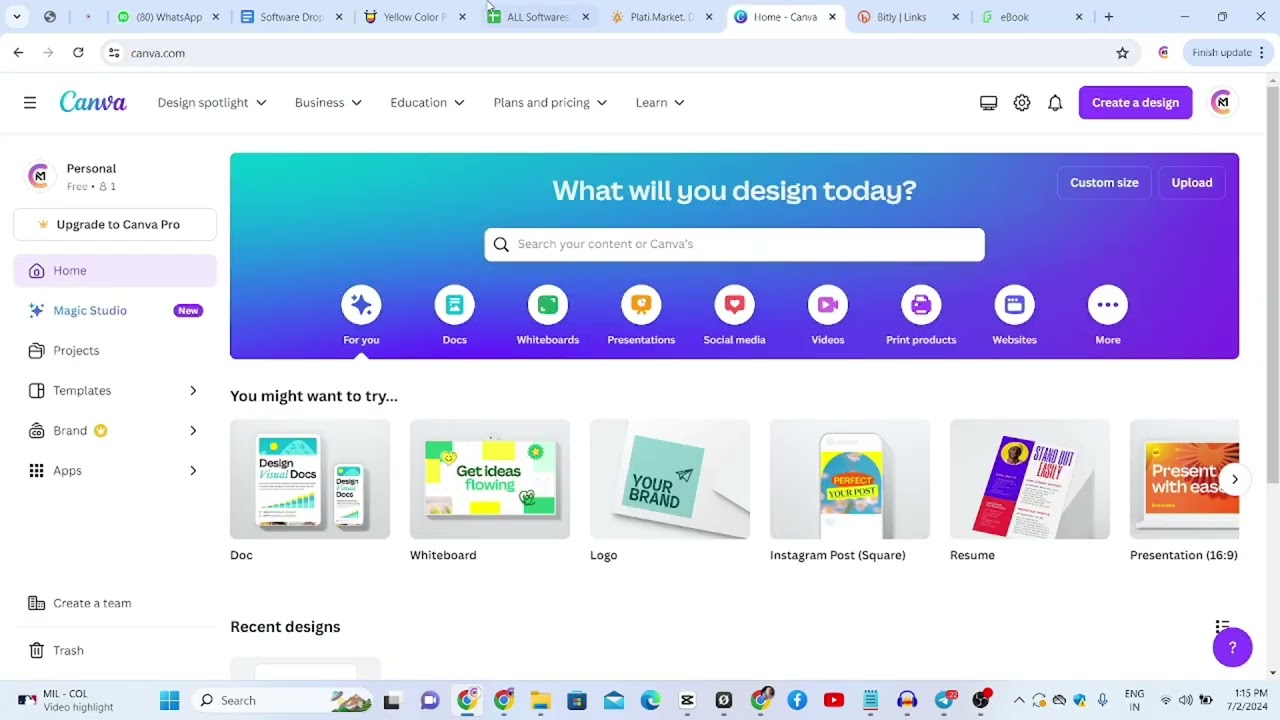Show next suggestions with the carousel arrow

[x=1234, y=479]
